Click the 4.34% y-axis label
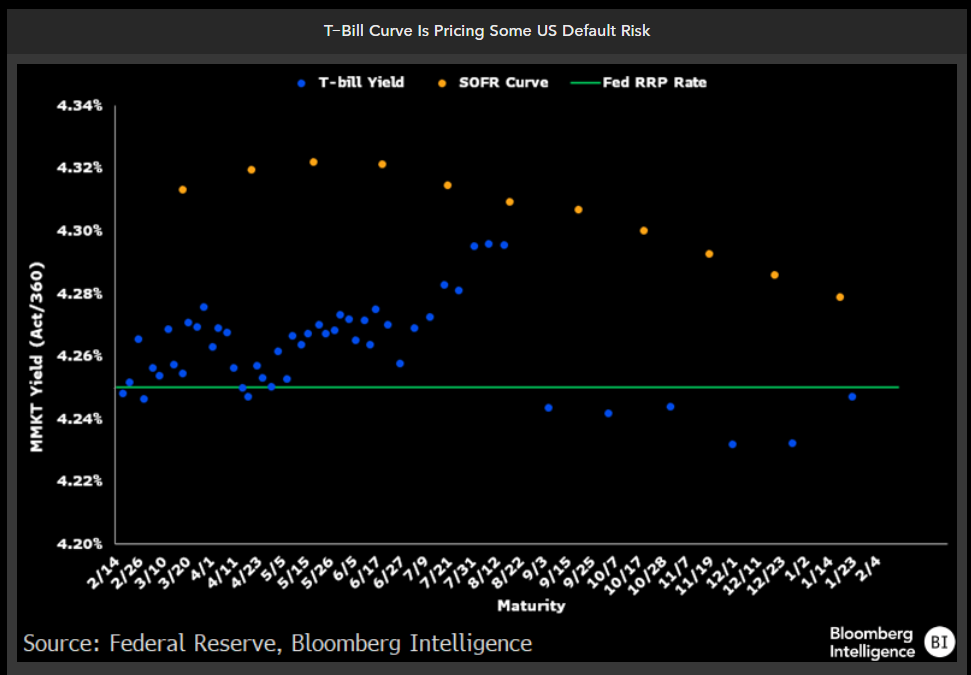Viewport: 971px width, 675px height. tap(82, 106)
